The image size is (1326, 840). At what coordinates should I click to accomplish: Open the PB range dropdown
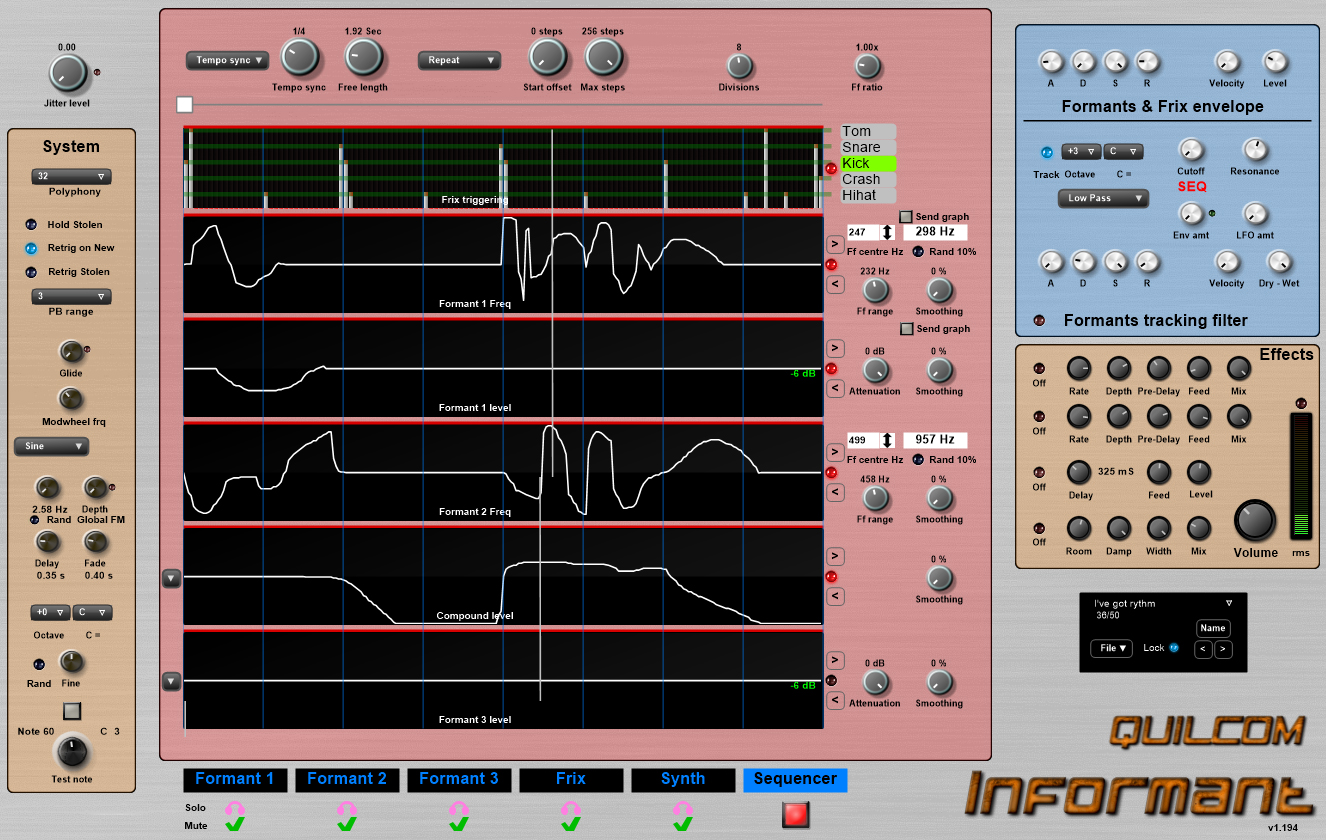(71, 297)
